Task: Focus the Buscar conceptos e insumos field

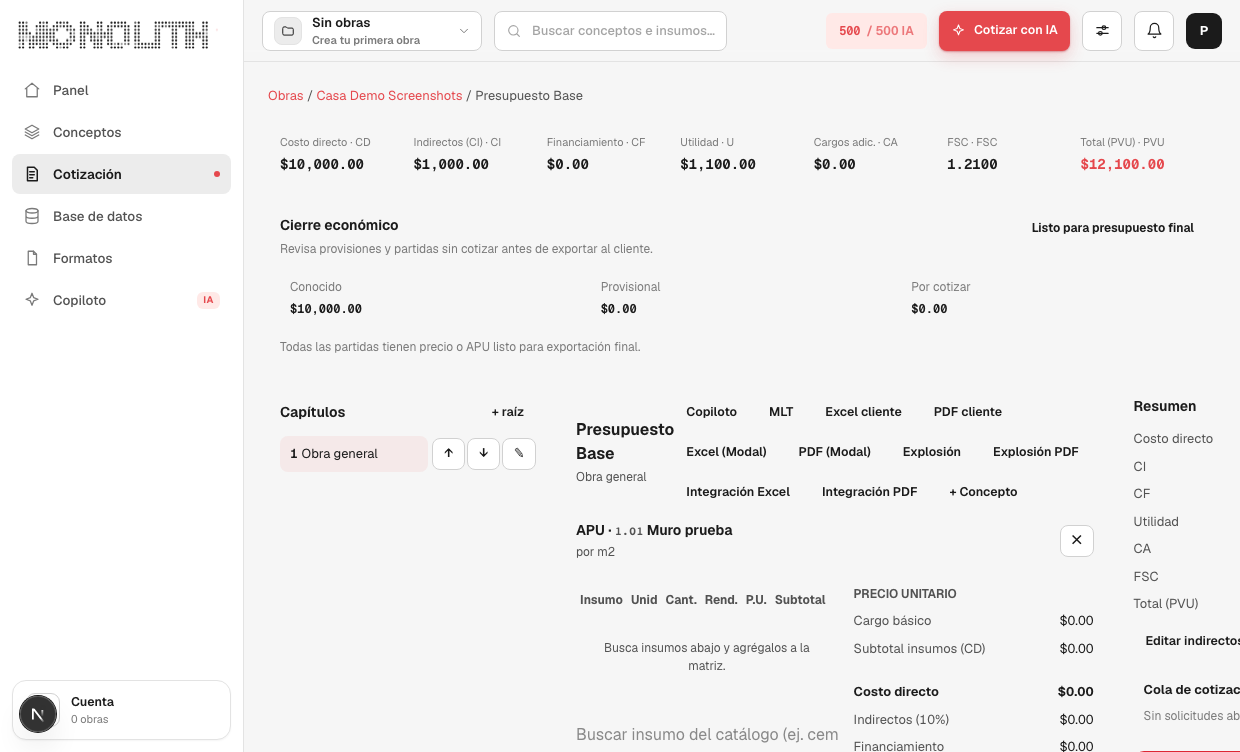Action: click(610, 31)
